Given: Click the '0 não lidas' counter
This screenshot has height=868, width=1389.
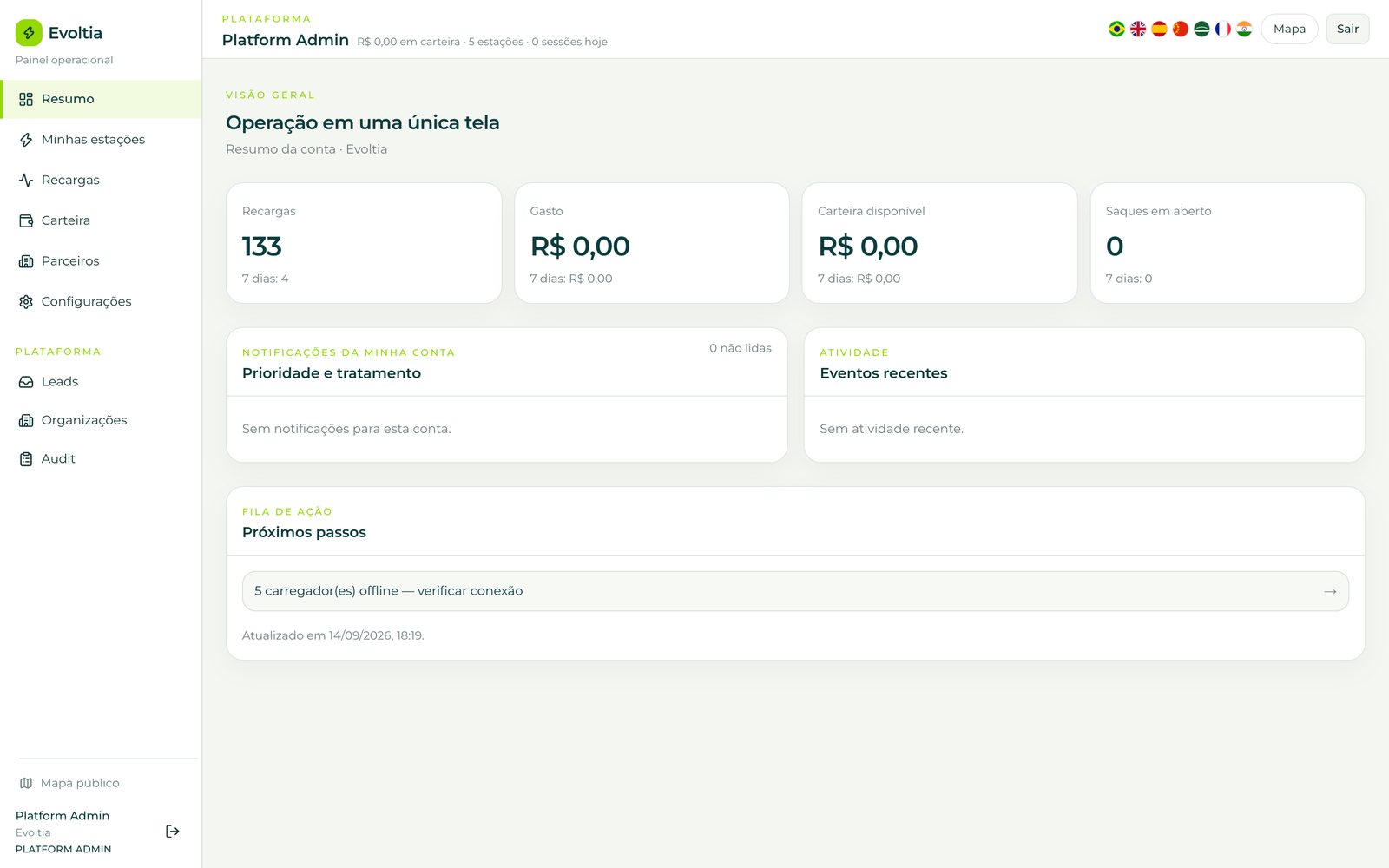Looking at the screenshot, I should (741, 348).
